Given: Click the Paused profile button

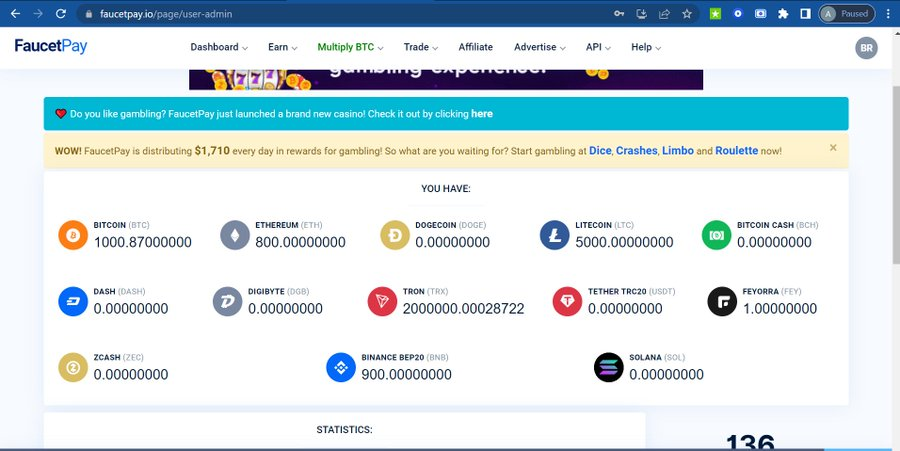Looking at the screenshot, I should click(x=847, y=14).
